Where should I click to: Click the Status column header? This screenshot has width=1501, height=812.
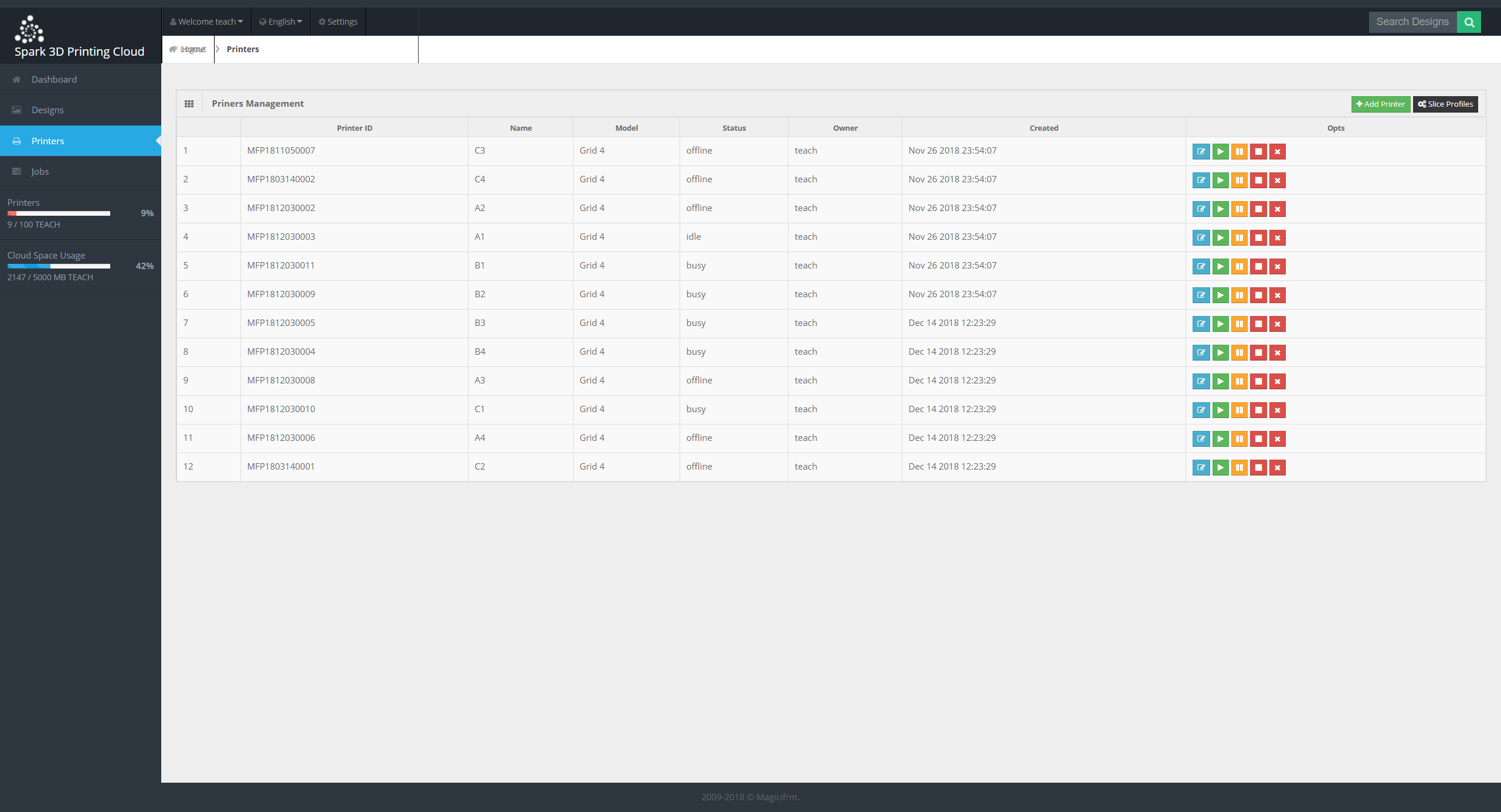(734, 128)
